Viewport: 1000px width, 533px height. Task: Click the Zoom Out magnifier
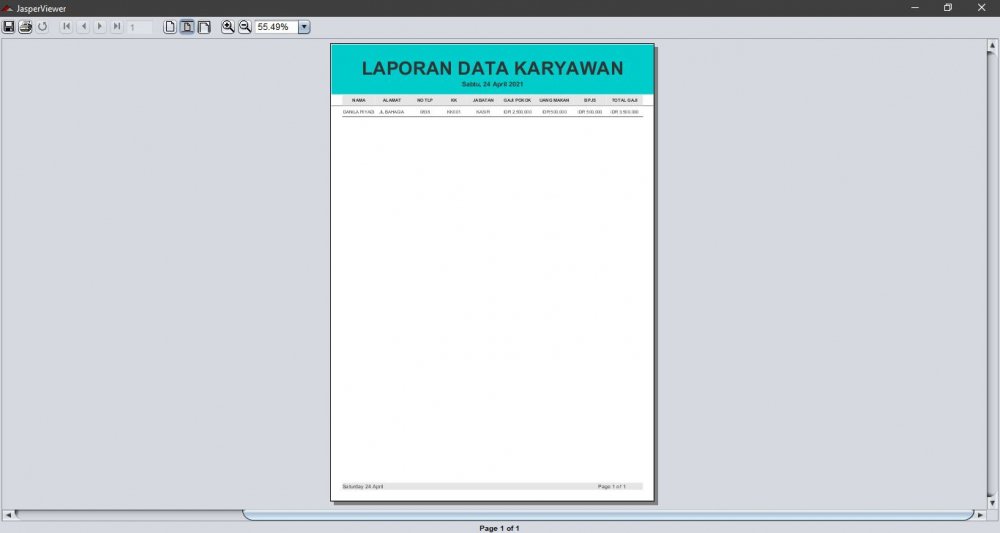(x=245, y=27)
